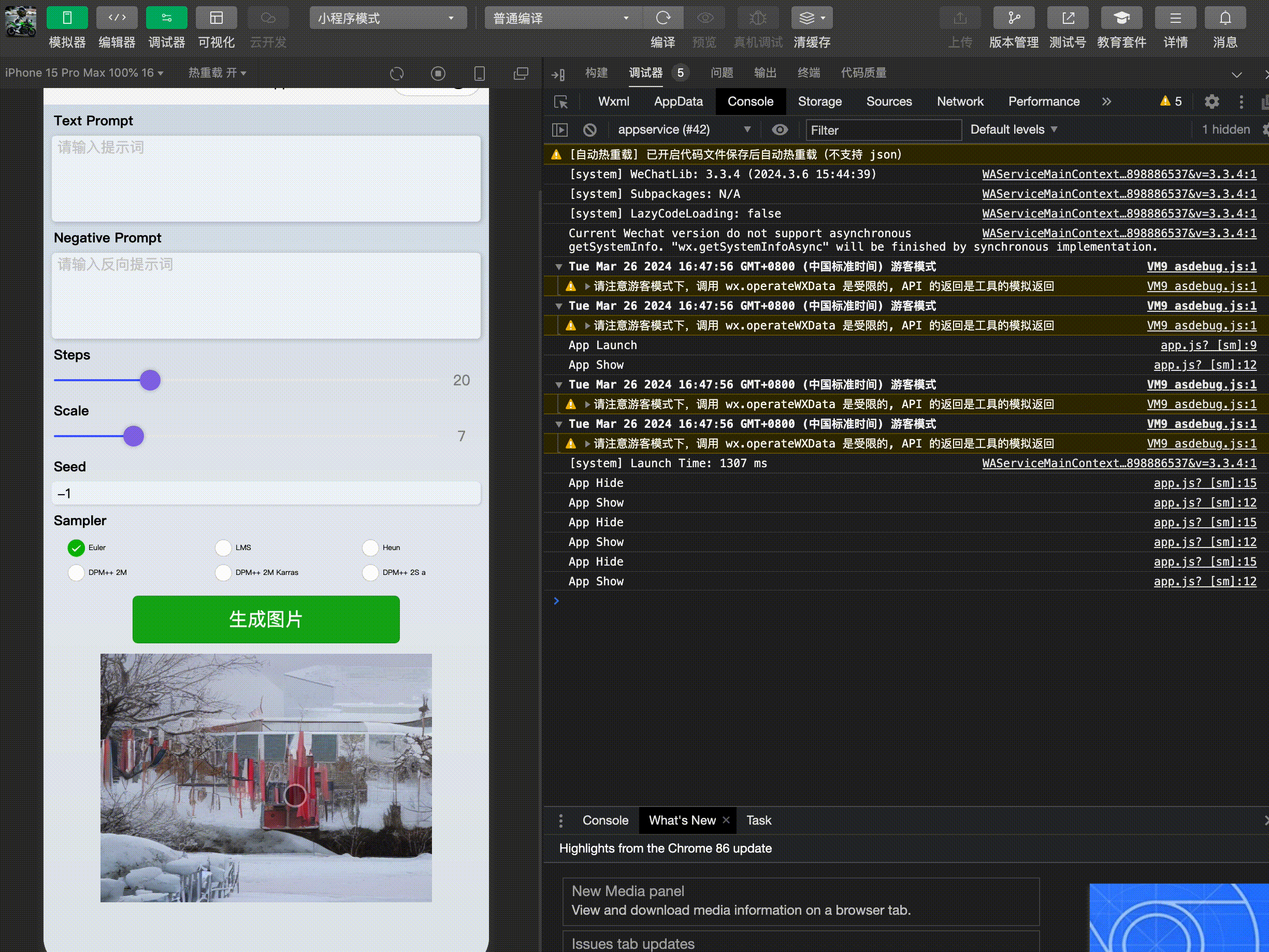Image resolution: width=1269 pixels, height=952 pixels.
Task: Click the user avatar in the toolbar
Action: [x=21, y=21]
